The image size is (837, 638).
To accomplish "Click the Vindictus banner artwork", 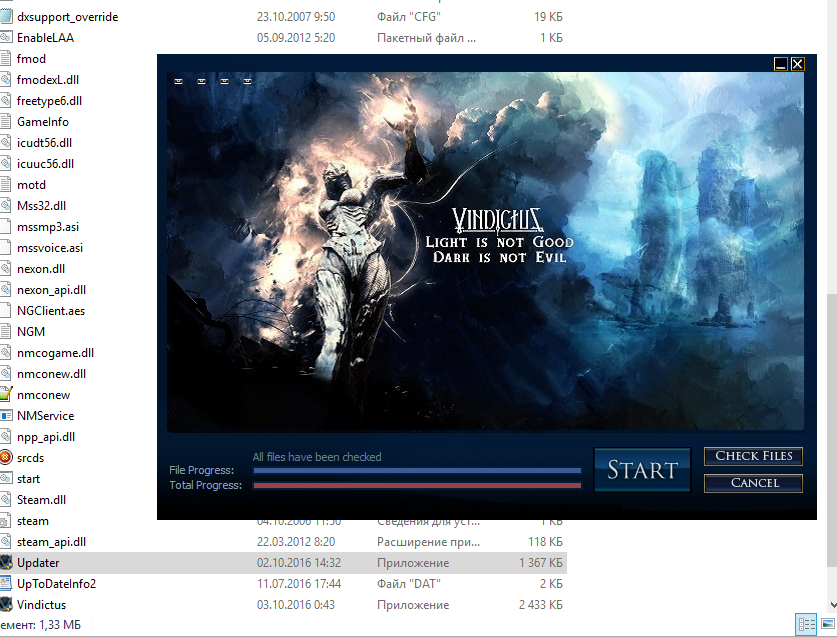I will coord(485,251).
